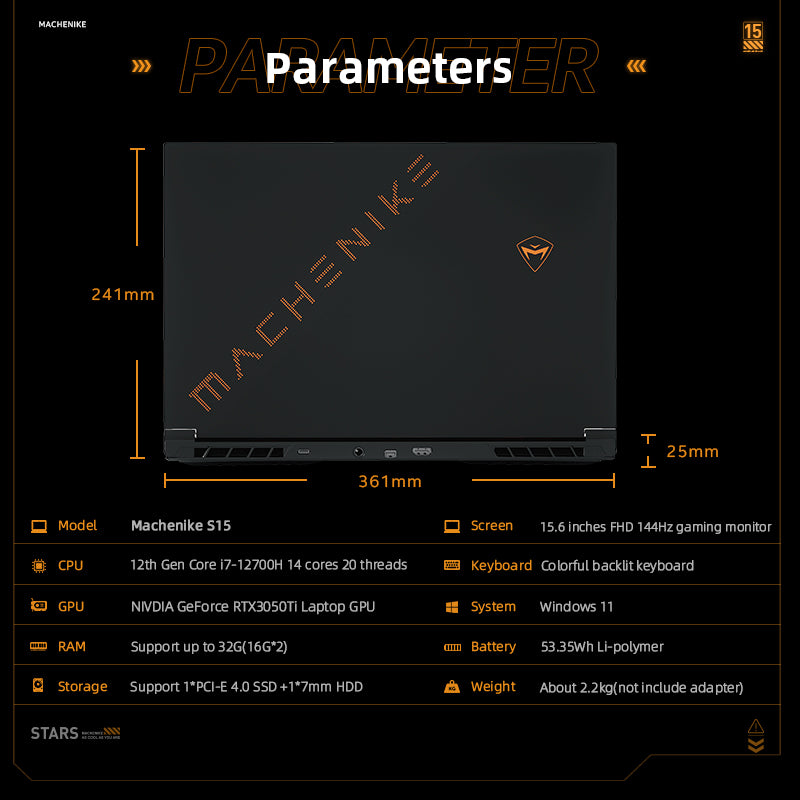Click the Parameters heading
800x800 pixels.
388,68
